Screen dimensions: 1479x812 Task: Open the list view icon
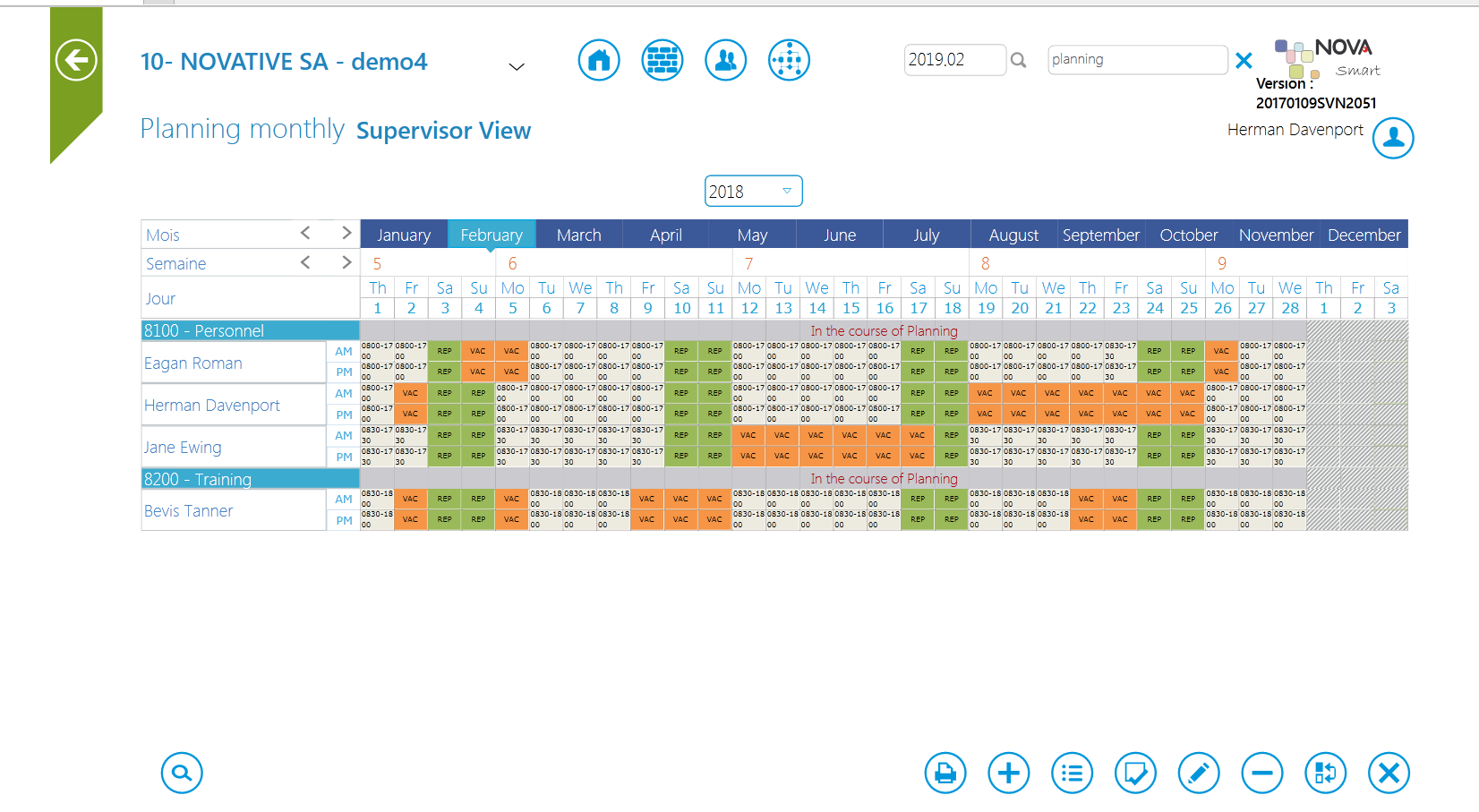(x=1073, y=773)
